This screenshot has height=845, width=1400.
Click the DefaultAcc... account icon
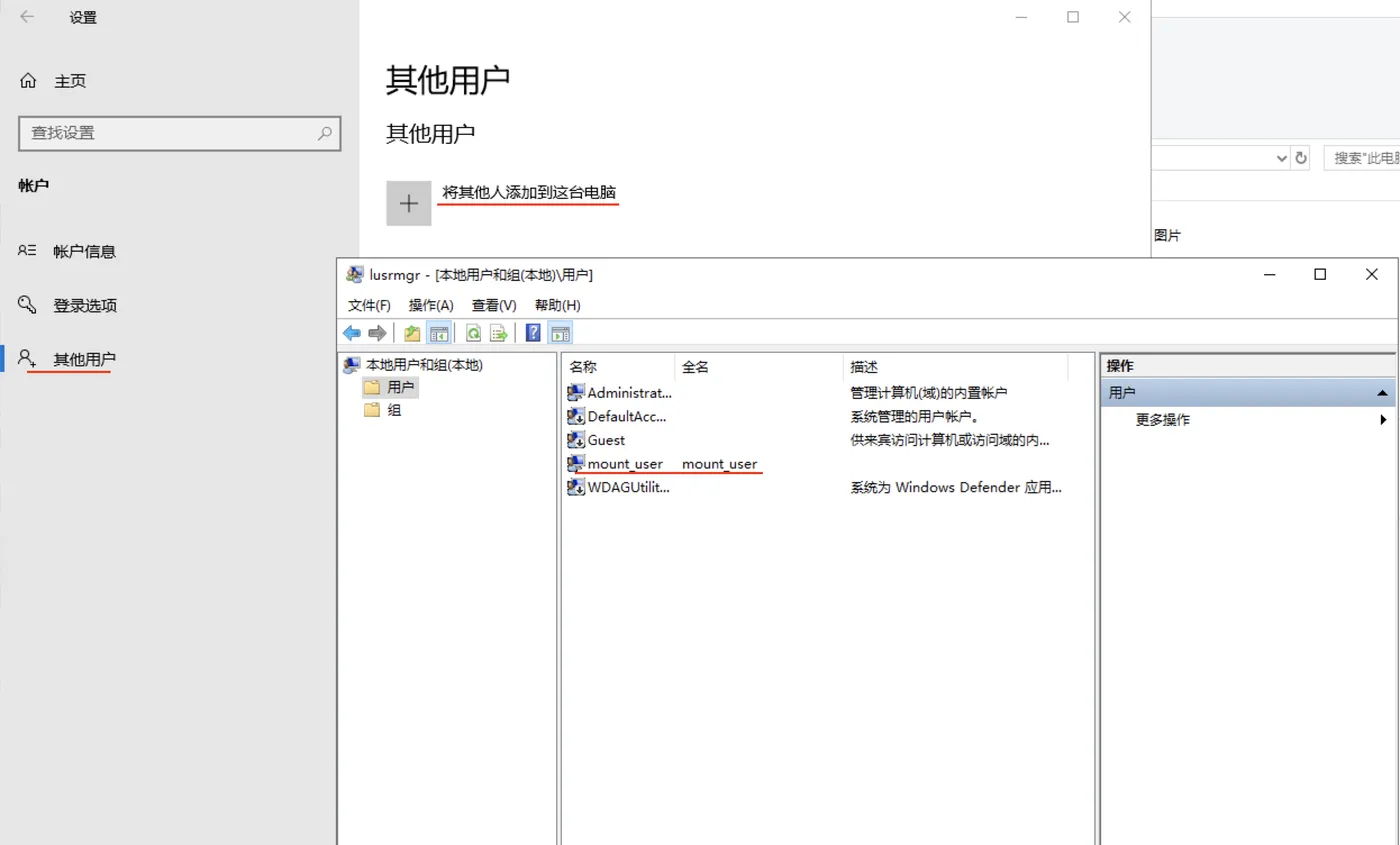coord(576,416)
